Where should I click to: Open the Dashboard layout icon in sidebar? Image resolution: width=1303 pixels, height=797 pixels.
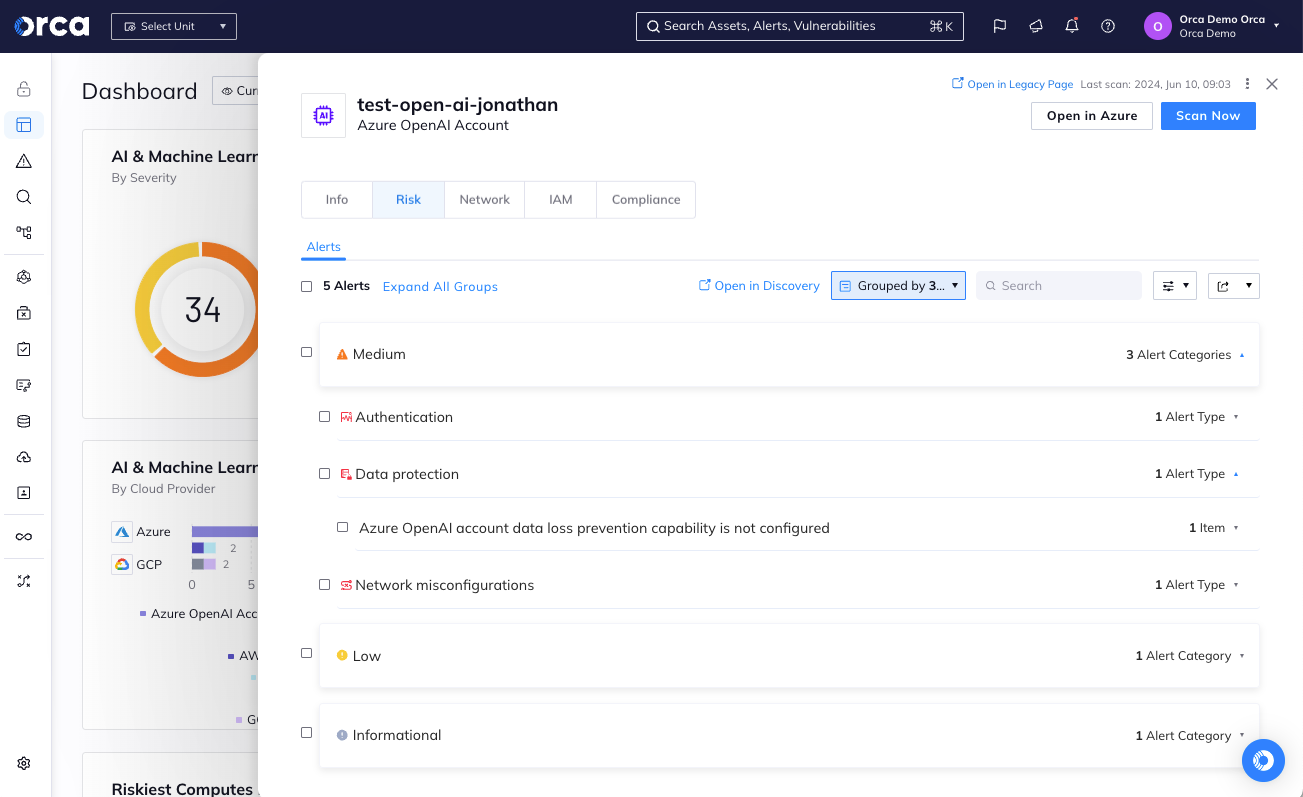point(24,125)
